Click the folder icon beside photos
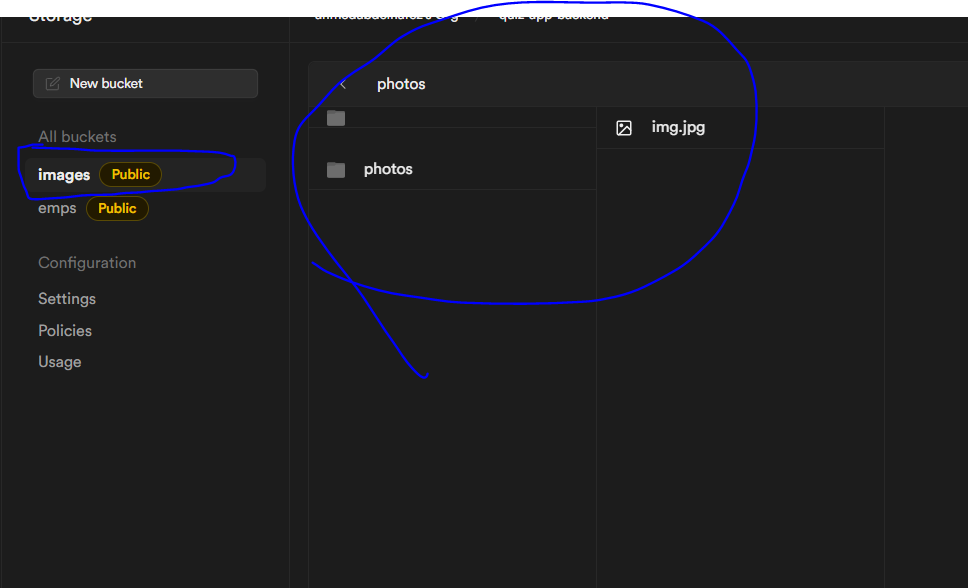 coord(335,168)
